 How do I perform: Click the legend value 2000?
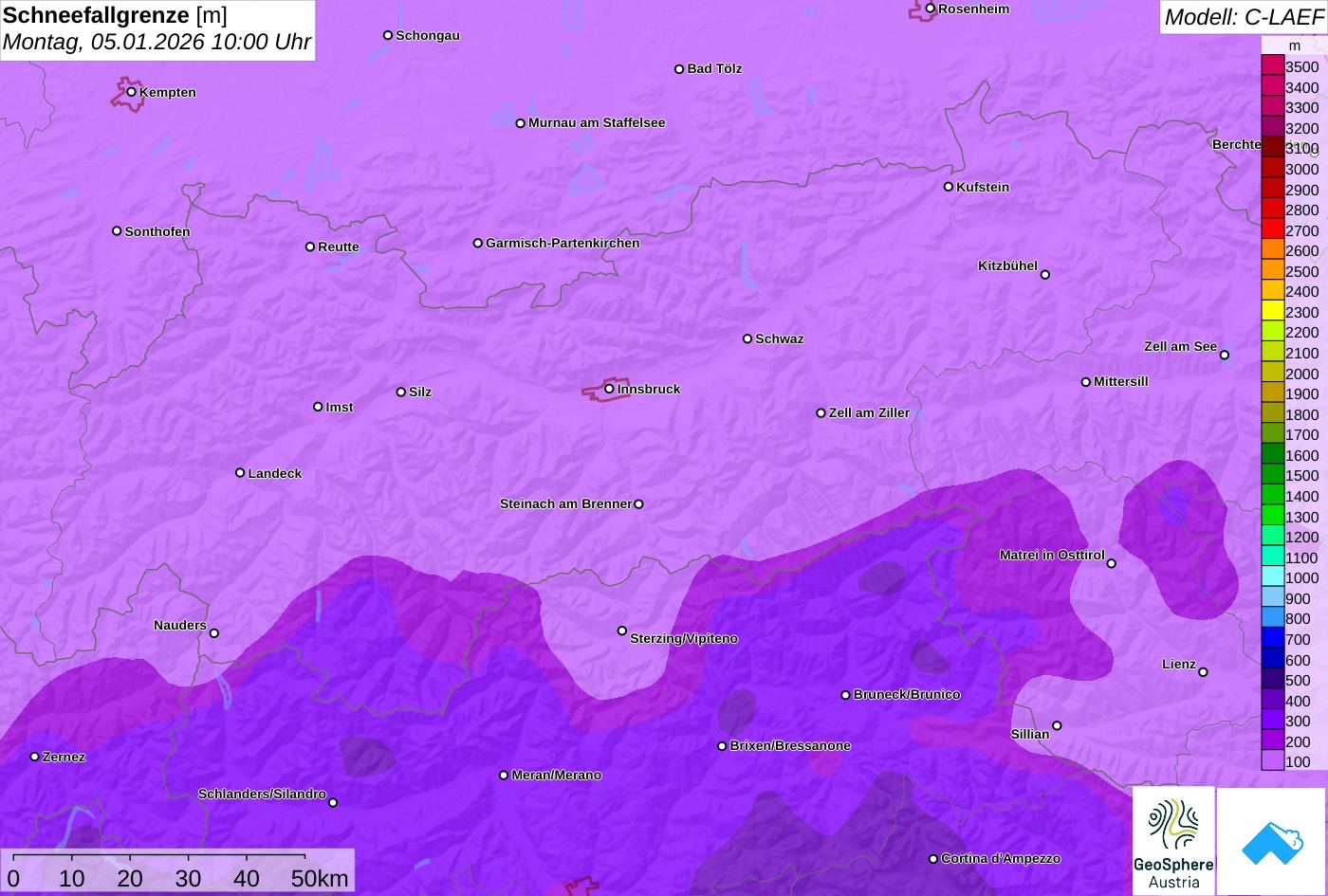1301,374
